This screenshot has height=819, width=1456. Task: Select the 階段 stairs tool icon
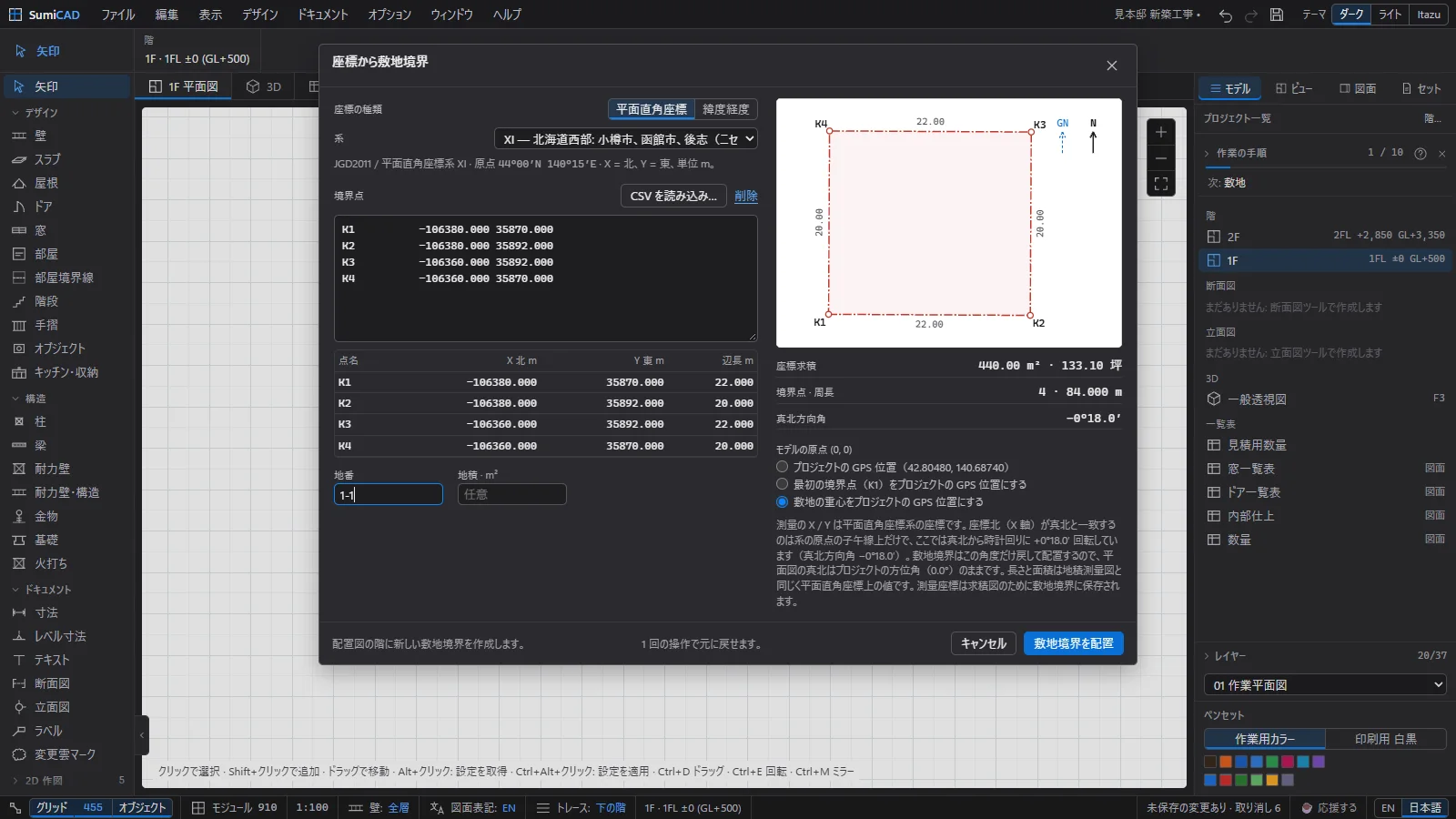[18, 301]
